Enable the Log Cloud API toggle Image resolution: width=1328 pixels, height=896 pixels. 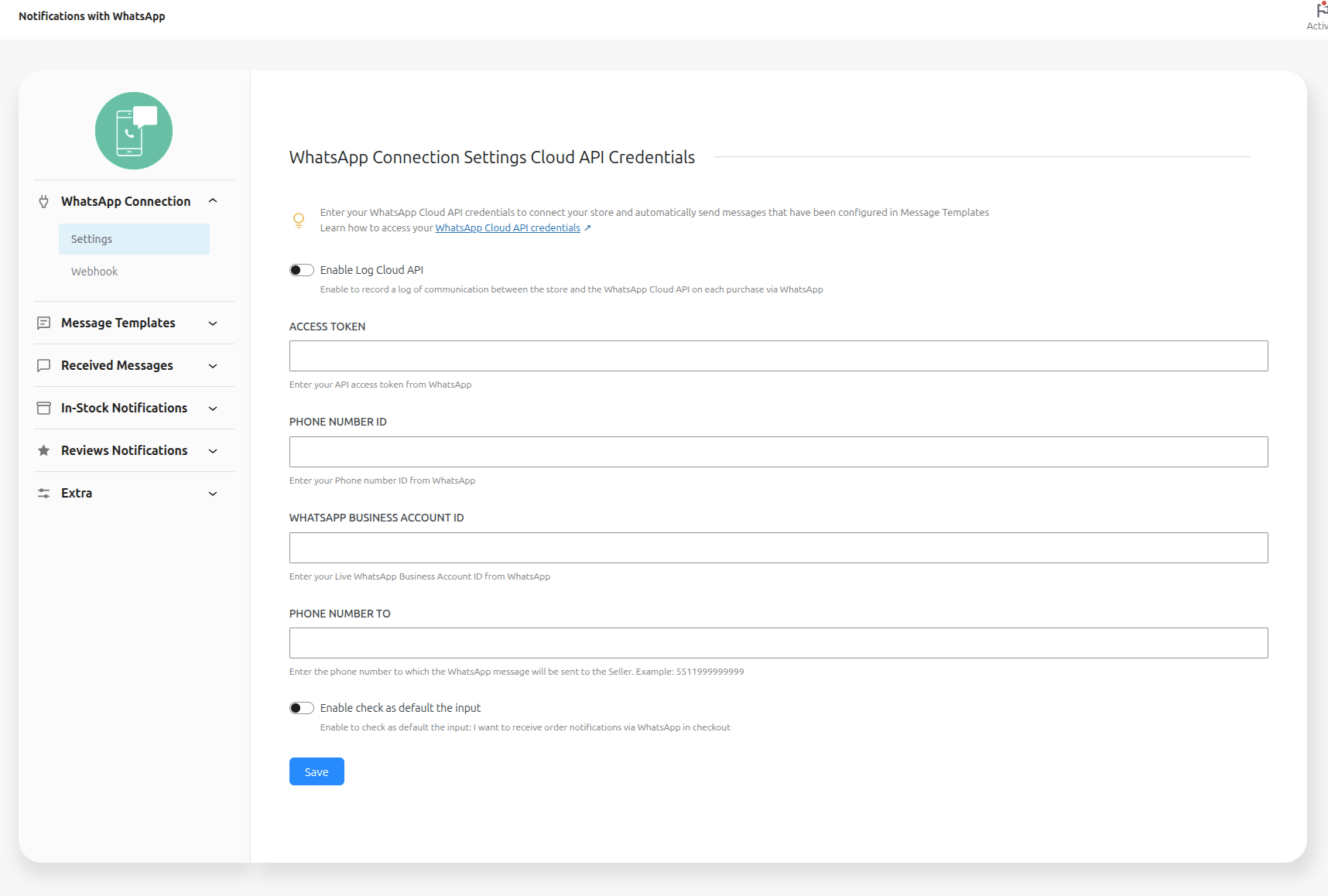click(302, 270)
